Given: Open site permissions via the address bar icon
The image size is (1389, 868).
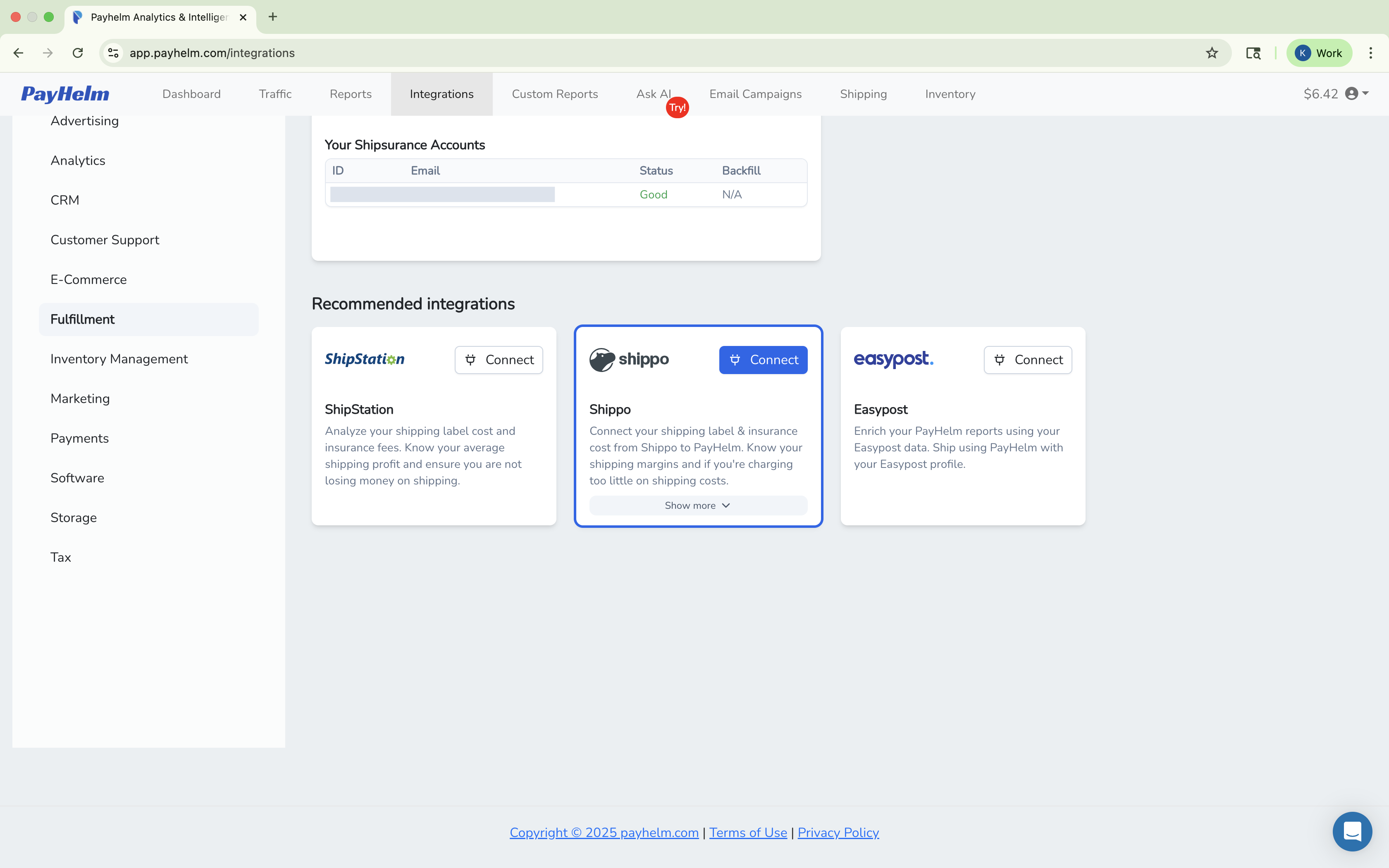Looking at the screenshot, I should [x=113, y=53].
